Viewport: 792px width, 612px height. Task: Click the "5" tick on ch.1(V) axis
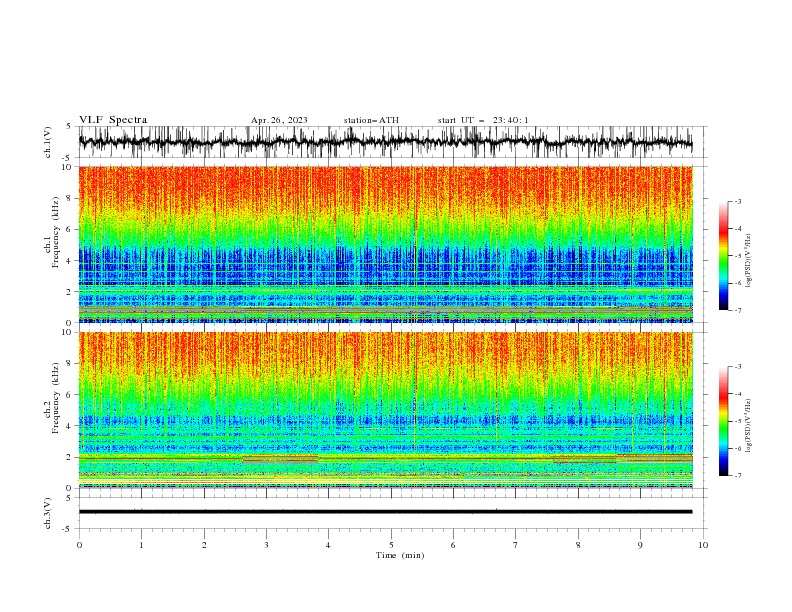pos(69,126)
